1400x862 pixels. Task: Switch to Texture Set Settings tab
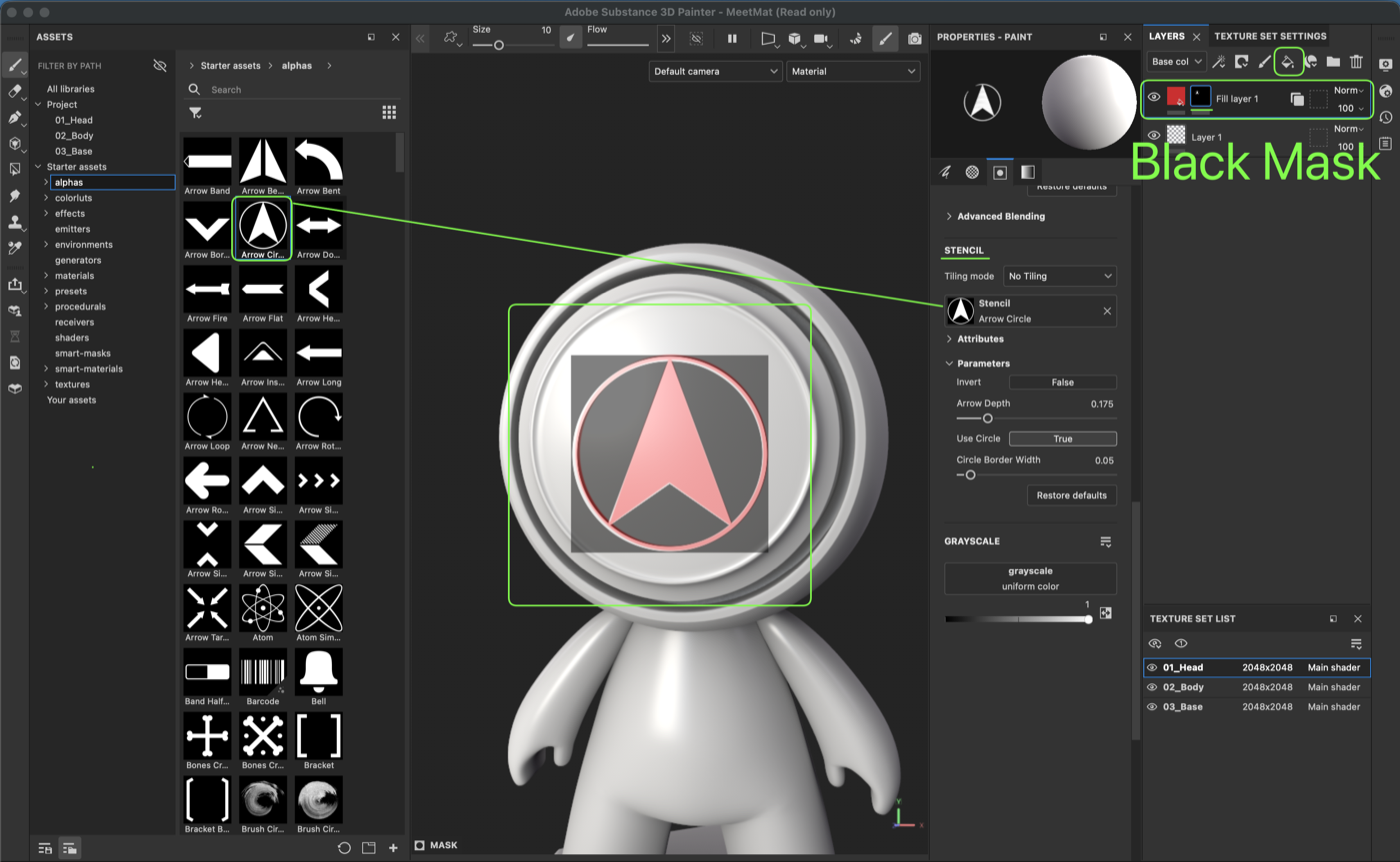click(1270, 36)
